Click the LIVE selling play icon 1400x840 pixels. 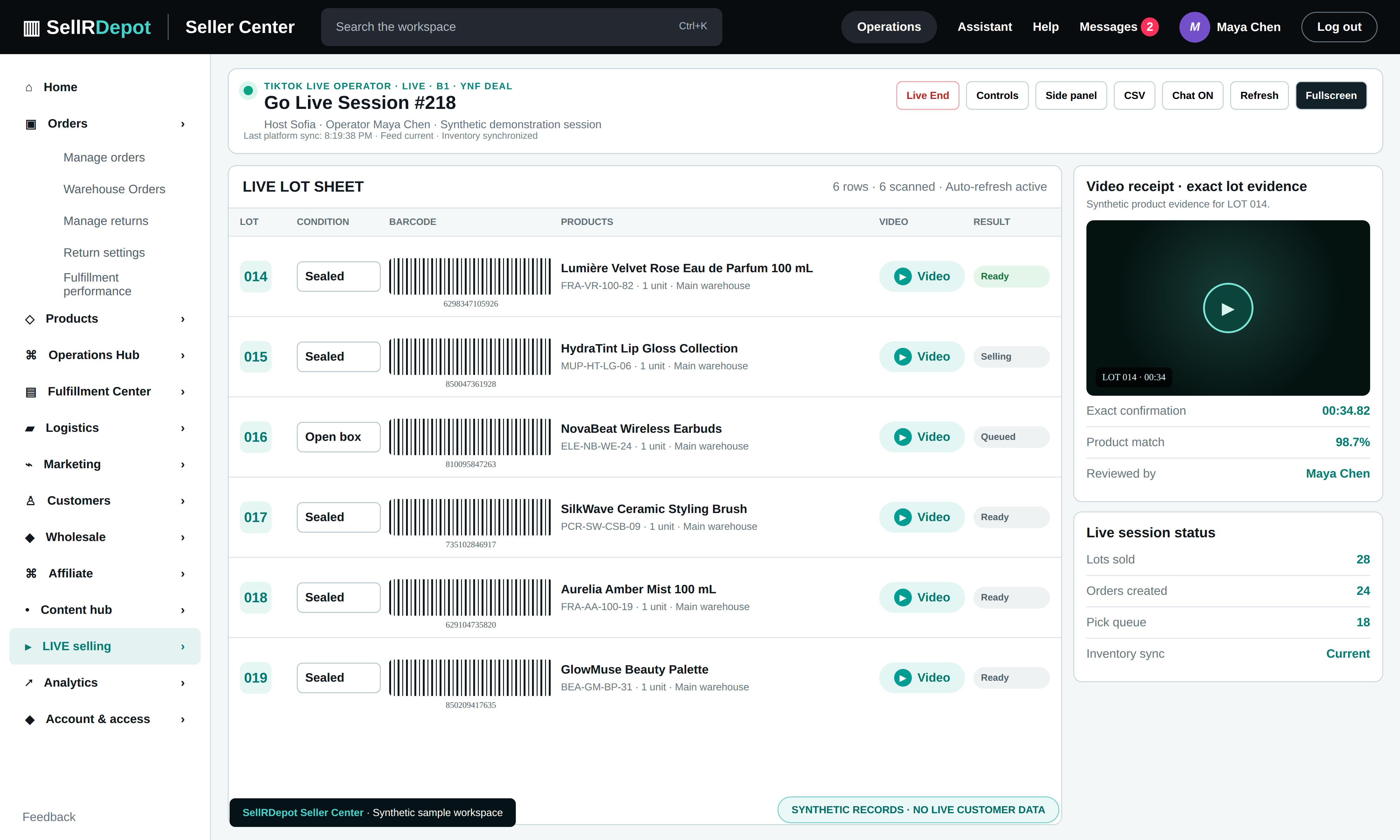click(x=28, y=646)
